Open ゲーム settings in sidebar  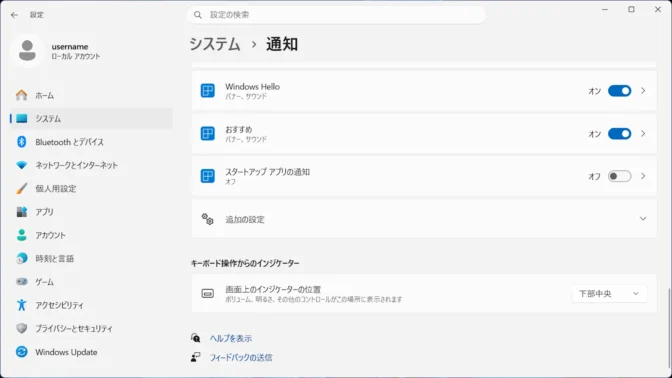[x=91, y=282]
